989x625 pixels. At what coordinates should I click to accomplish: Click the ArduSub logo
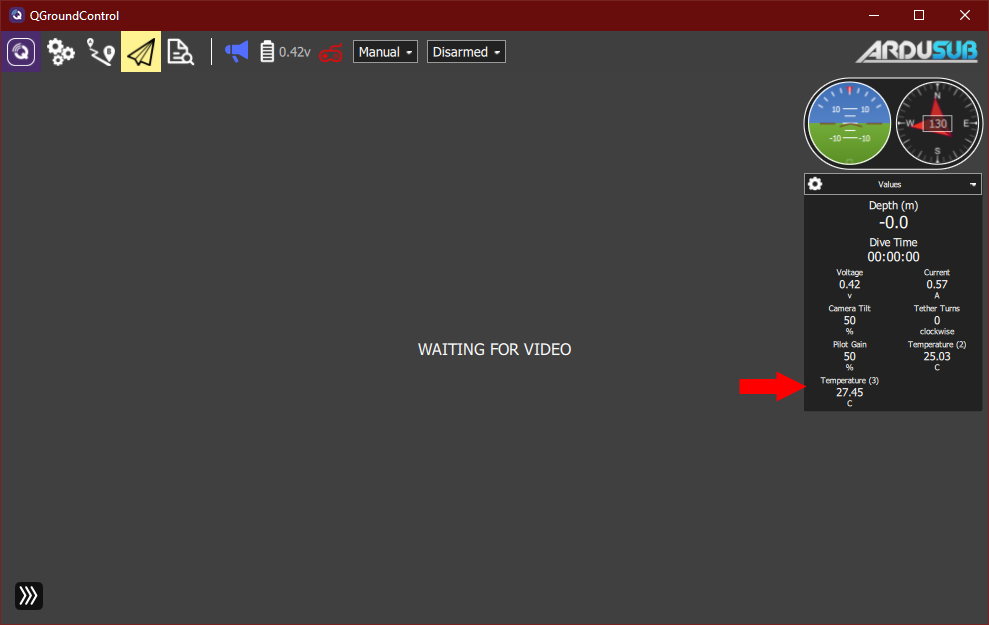coord(916,52)
